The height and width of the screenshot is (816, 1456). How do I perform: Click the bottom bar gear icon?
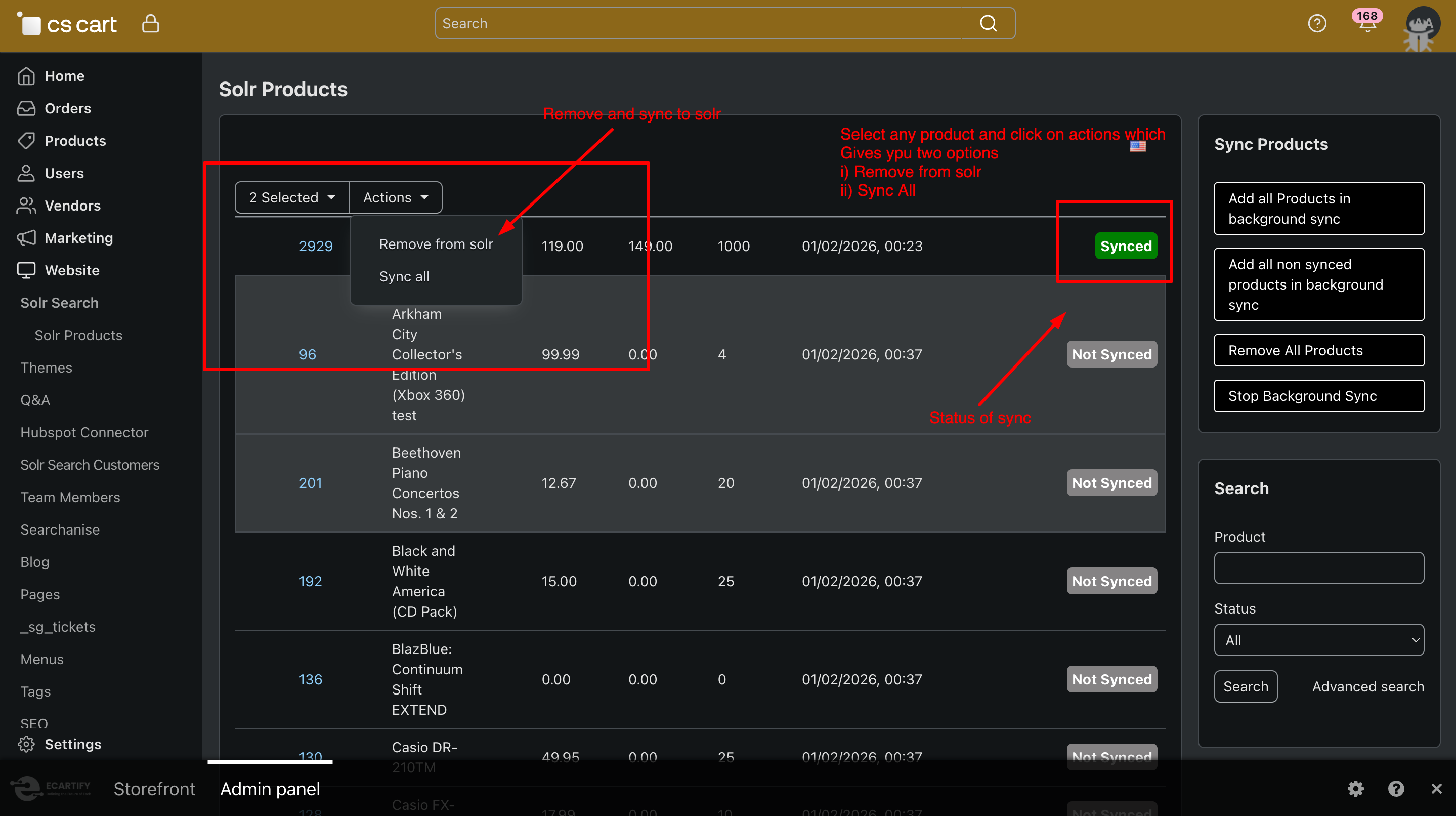click(x=1355, y=788)
